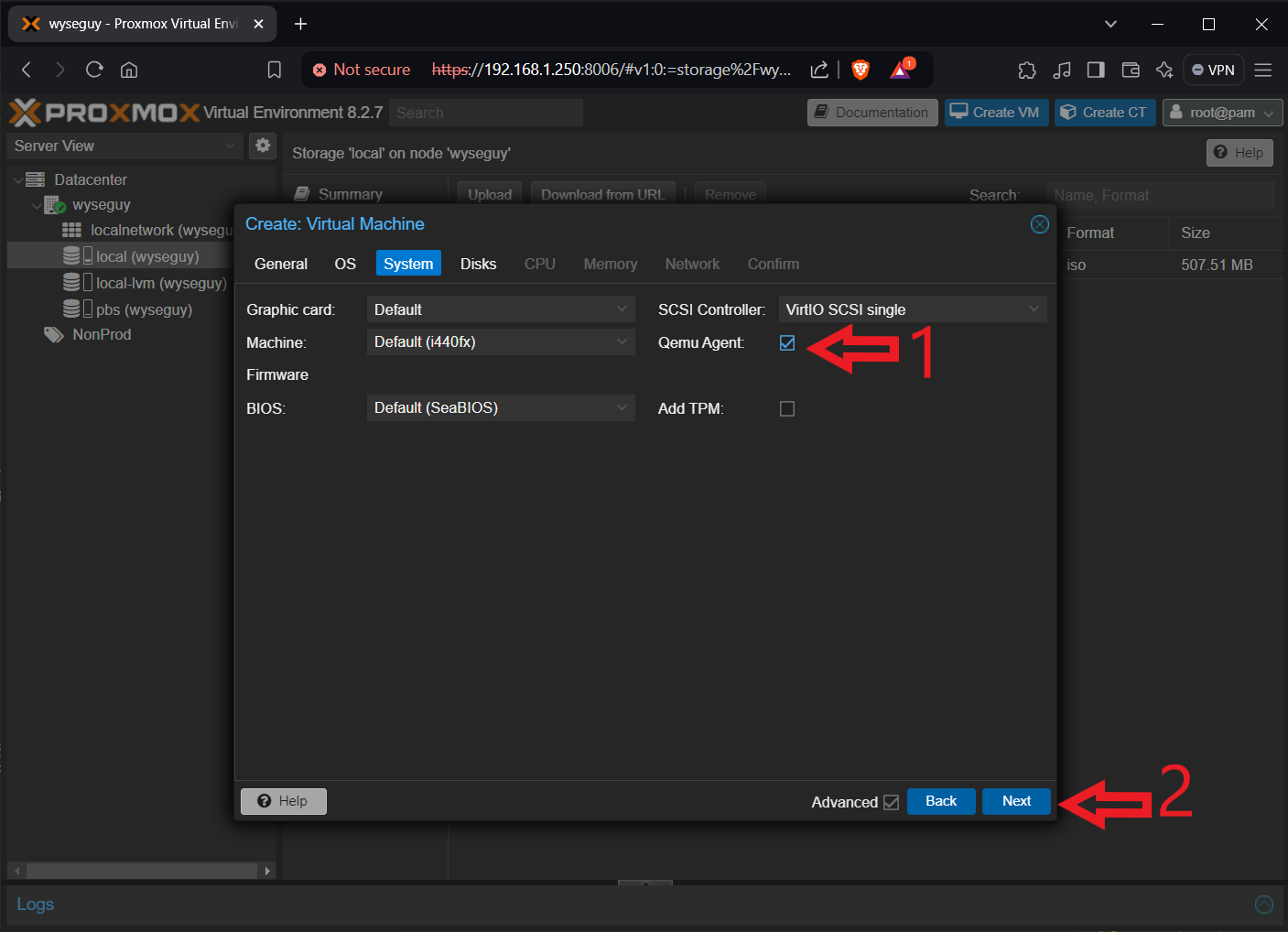Collapse the Datacenter tree node
Screen dimensions: 1288x932
[x=18, y=180]
